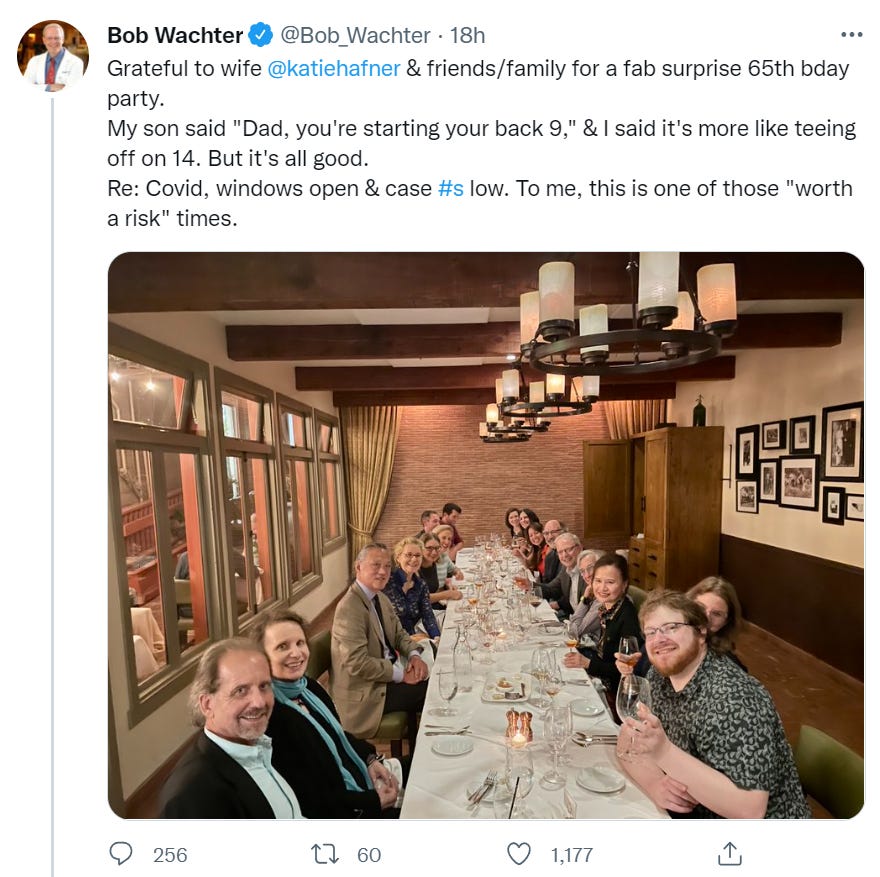This screenshot has height=877, width=880.
Task: Retweet this post using the retweet icon
Action: pyautogui.click(x=325, y=854)
